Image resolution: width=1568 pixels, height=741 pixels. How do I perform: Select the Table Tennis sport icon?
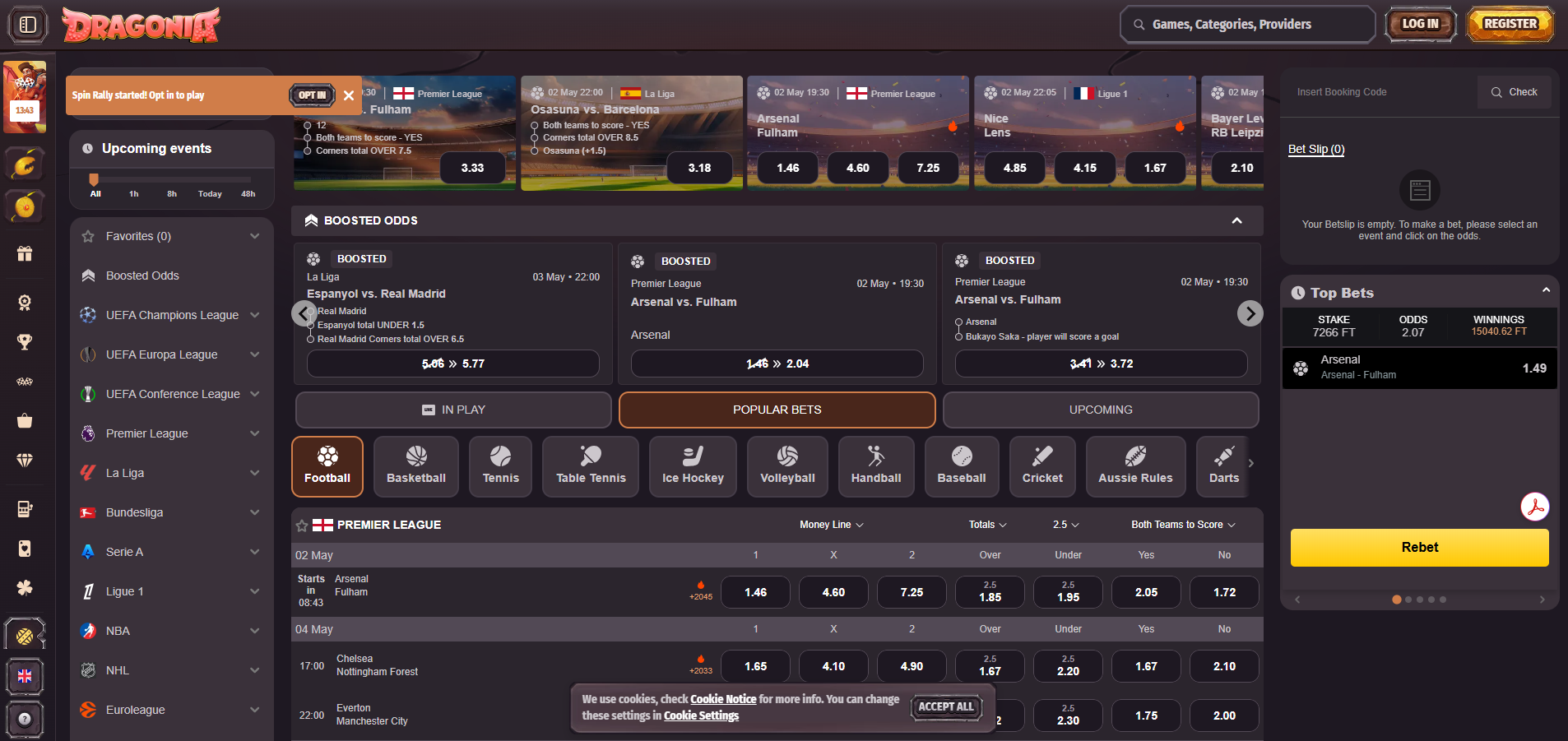click(591, 466)
